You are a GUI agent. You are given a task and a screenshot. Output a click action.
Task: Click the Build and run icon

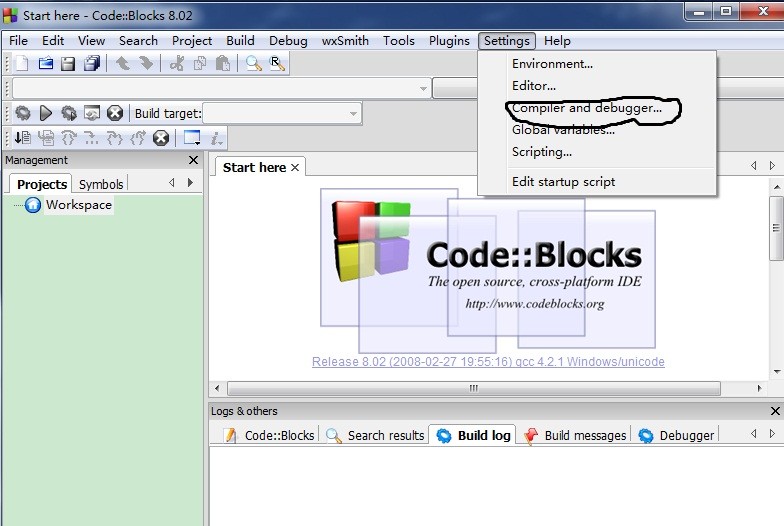coord(68,113)
